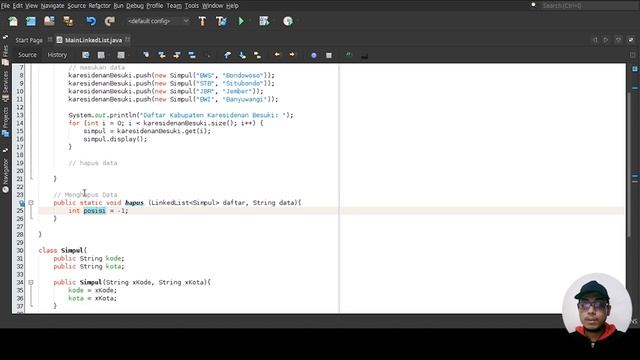This screenshot has height=360, width=640.
Task: Open the Services side panel
Action: tap(5, 87)
